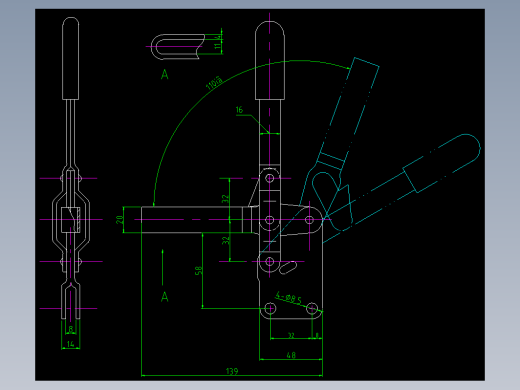Click the 14 dimension text in side view

[71, 344]
